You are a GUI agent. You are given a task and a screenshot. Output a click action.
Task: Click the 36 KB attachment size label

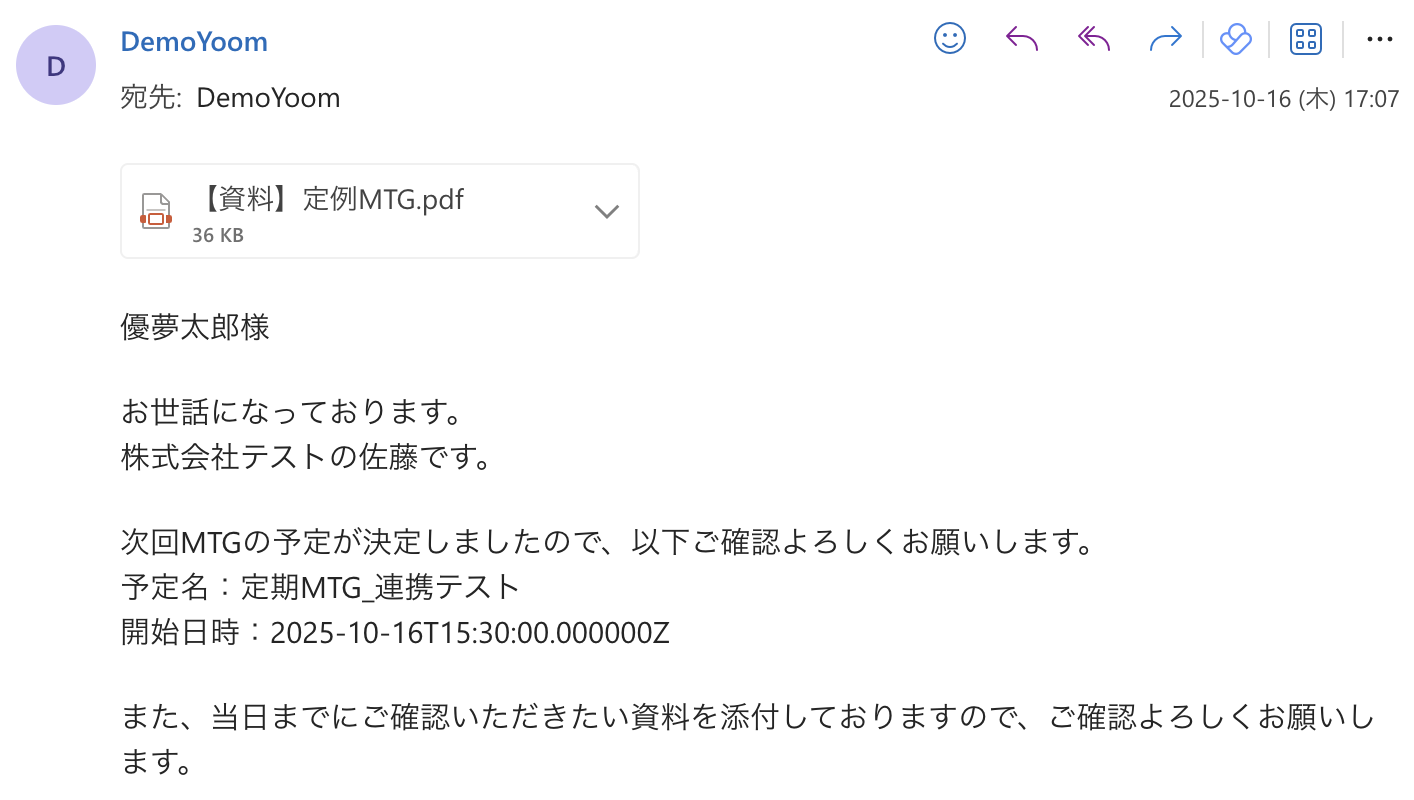pyautogui.click(x=218, y=236)
